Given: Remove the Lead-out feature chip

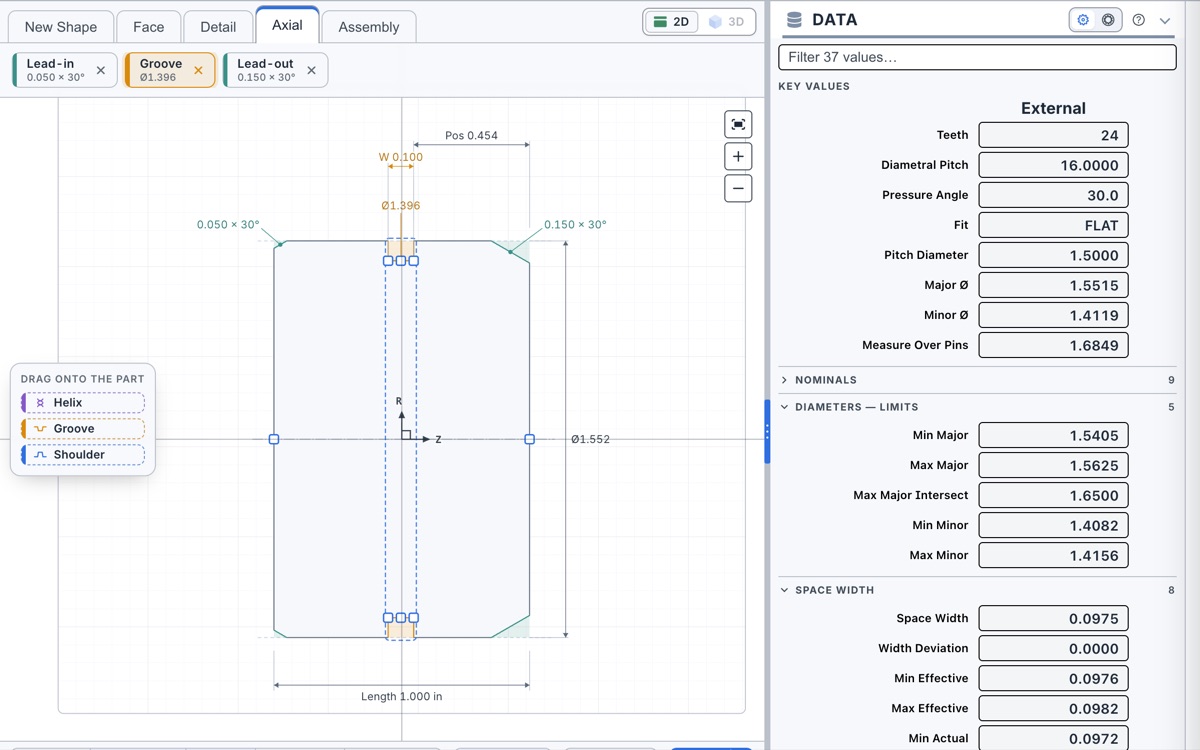Looking at the screenshot, I should [x=311, y=70].
